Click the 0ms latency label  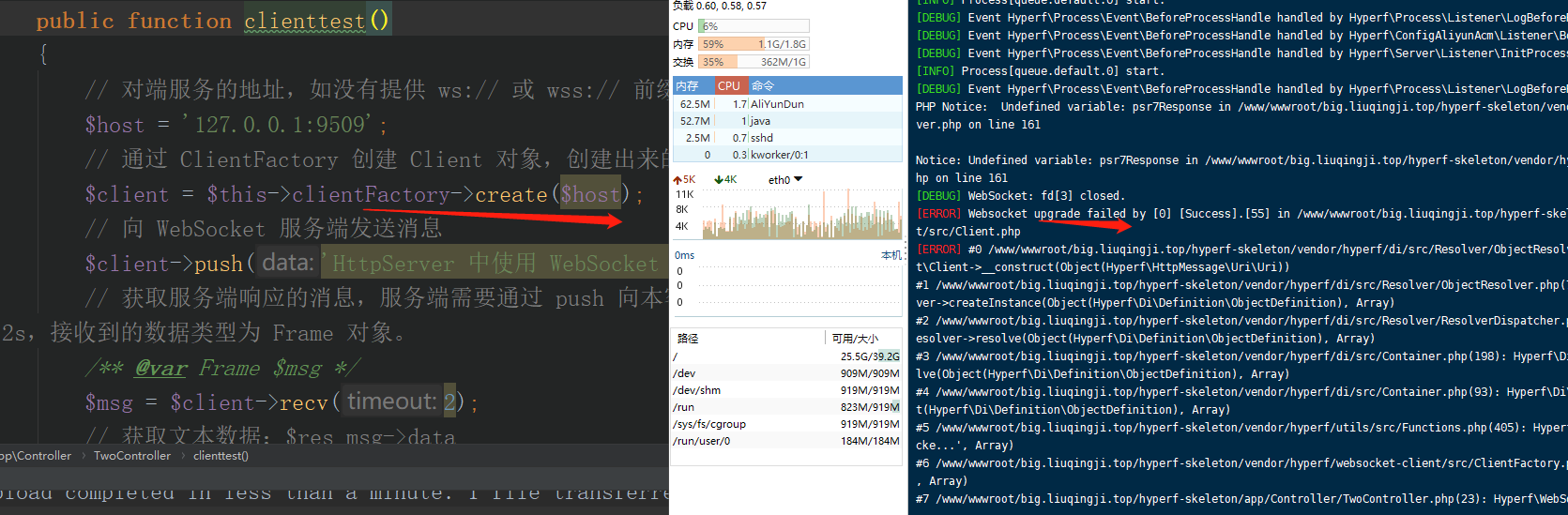(x=684, y=255)
